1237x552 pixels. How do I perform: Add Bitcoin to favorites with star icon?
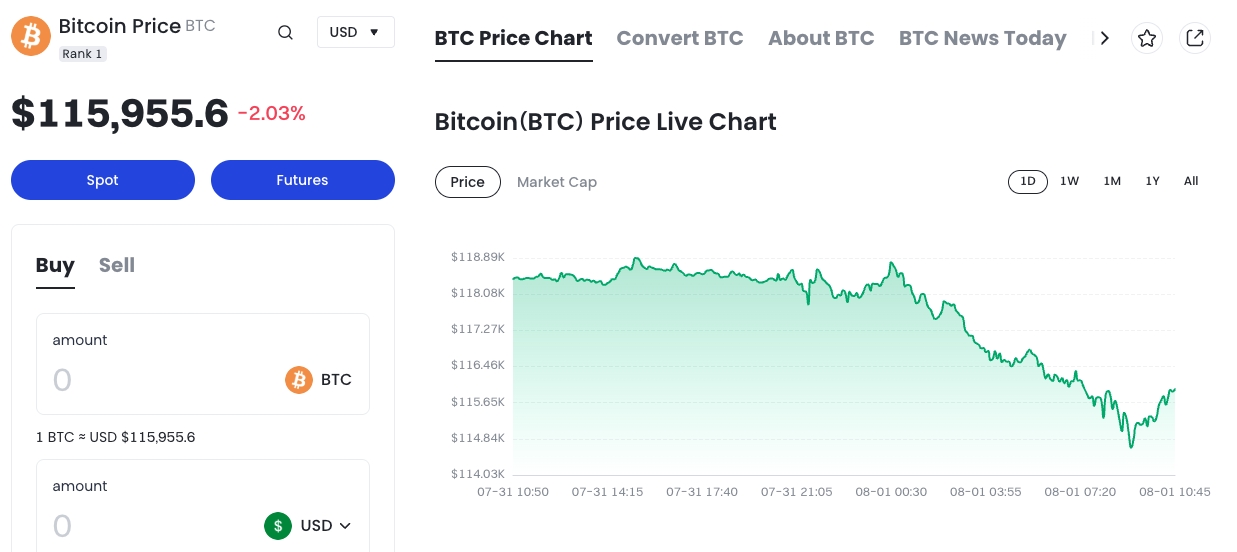1147,38
